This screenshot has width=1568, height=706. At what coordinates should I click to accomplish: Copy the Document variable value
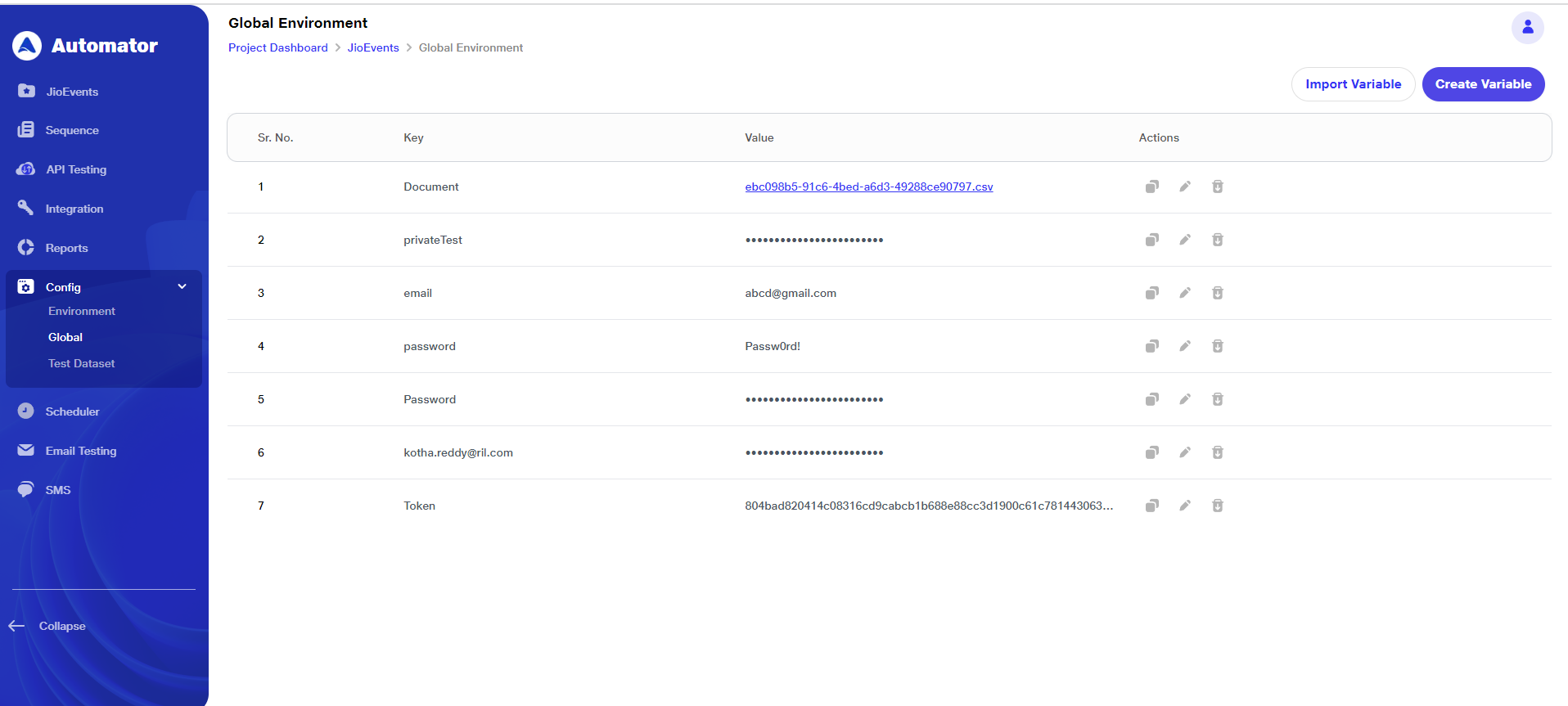pos(1151,187)
